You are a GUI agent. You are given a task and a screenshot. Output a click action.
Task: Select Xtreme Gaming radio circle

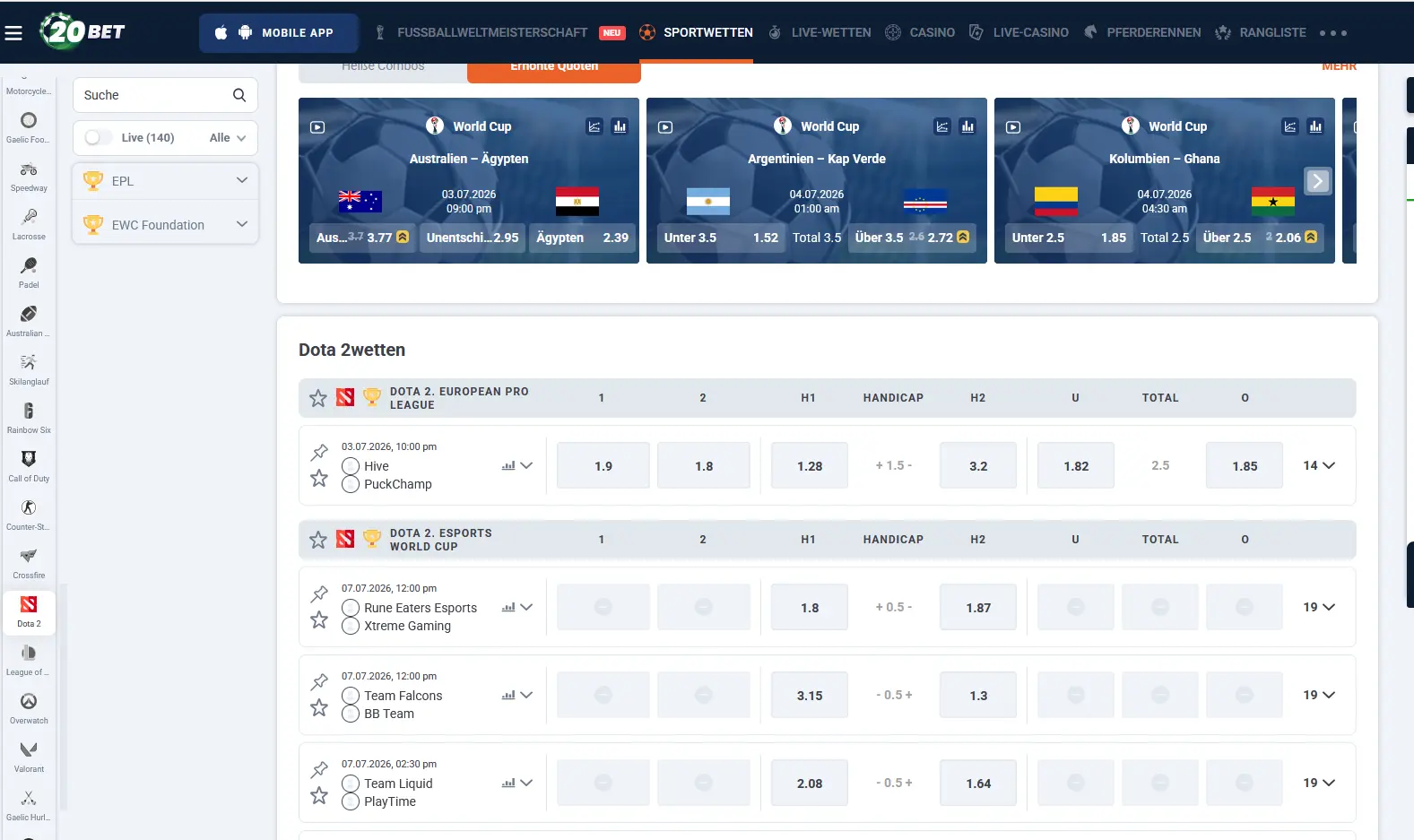pyautogui.click(x=351, y=626)
